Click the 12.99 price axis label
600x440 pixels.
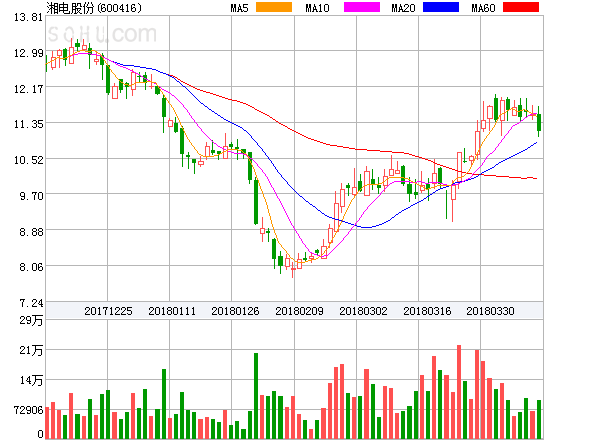click(x=28, y=53)
